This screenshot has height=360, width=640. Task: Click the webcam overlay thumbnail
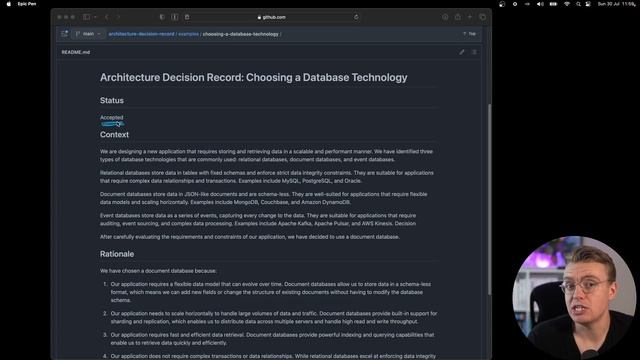(574, 297)
